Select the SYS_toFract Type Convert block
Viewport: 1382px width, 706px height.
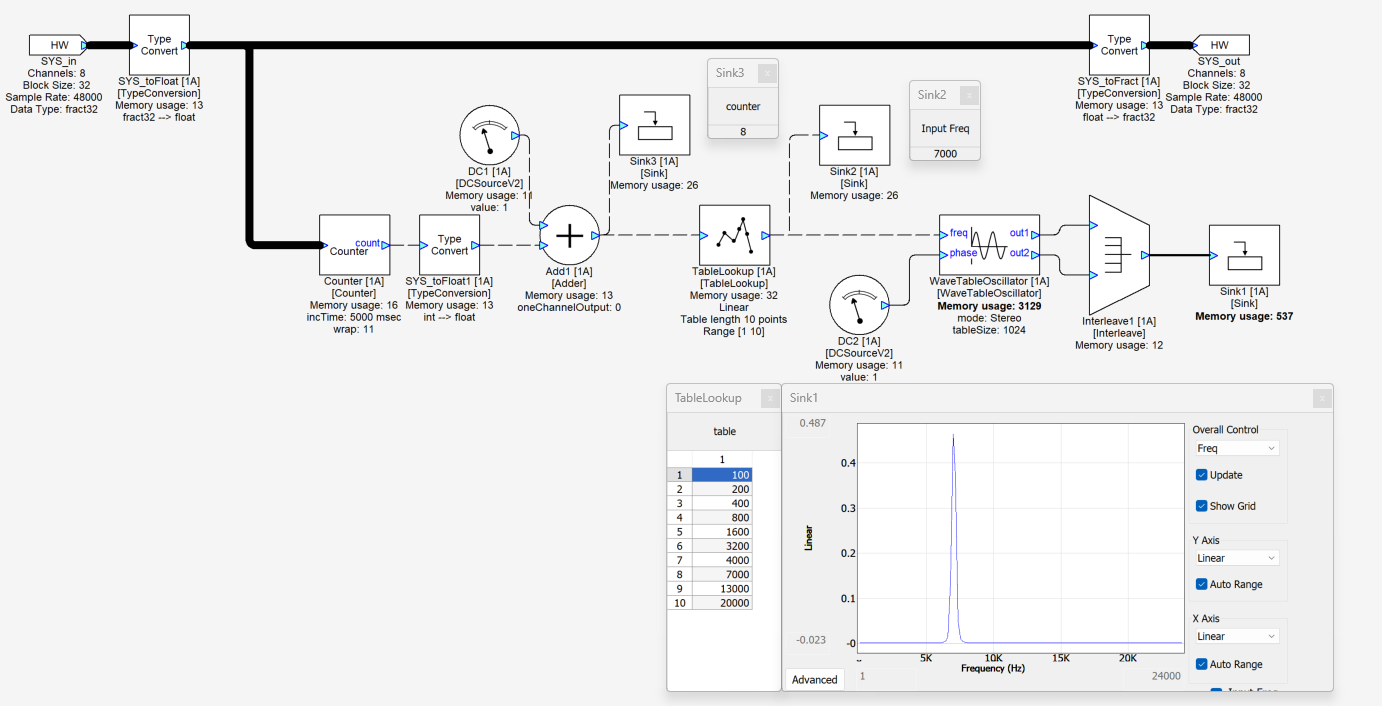1119,45
